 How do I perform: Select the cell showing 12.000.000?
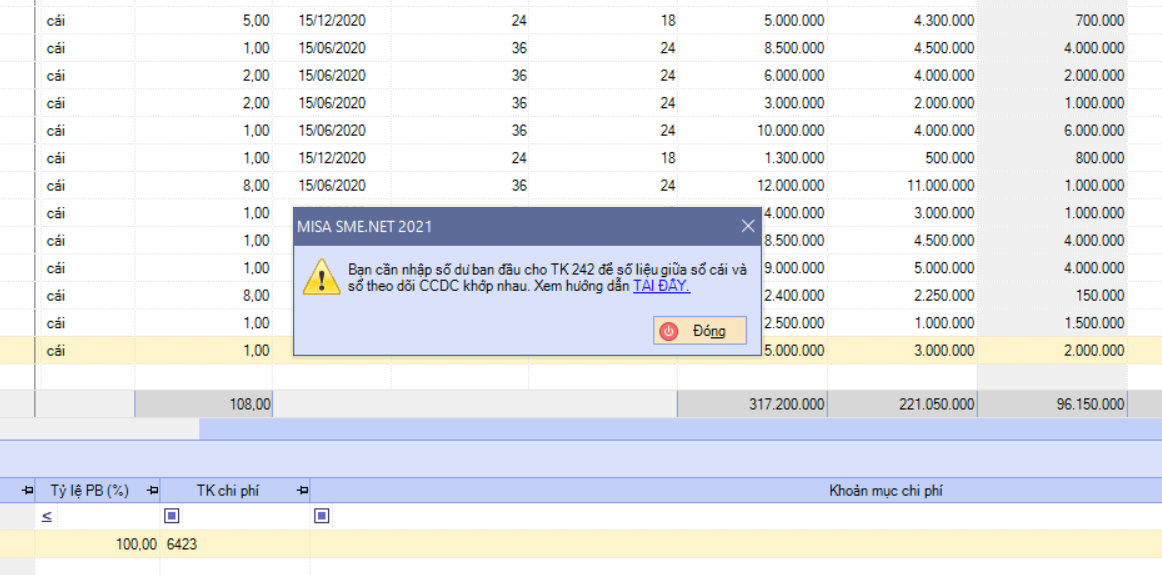751,185
